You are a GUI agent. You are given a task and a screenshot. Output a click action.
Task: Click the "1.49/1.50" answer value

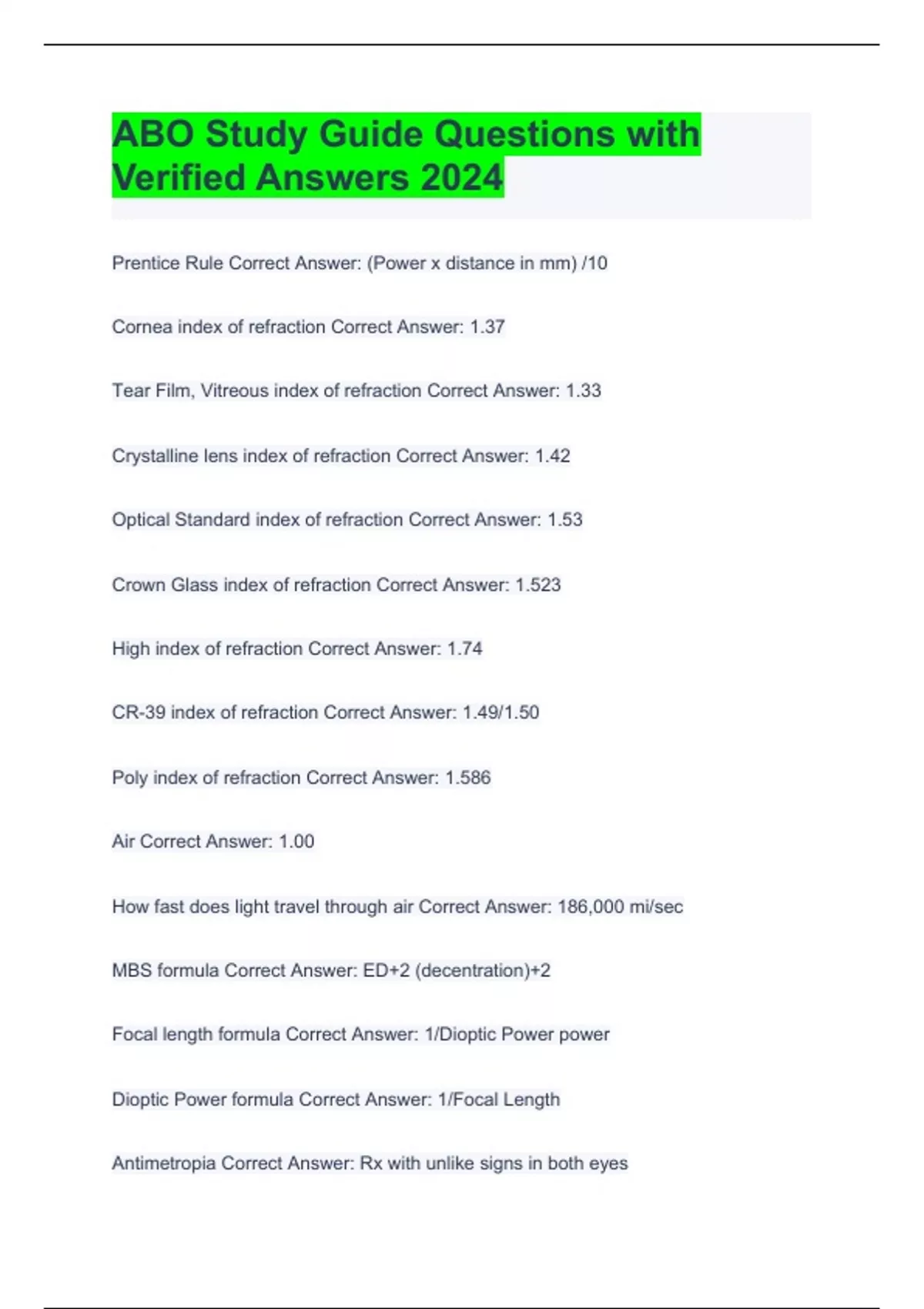[500, 713]
